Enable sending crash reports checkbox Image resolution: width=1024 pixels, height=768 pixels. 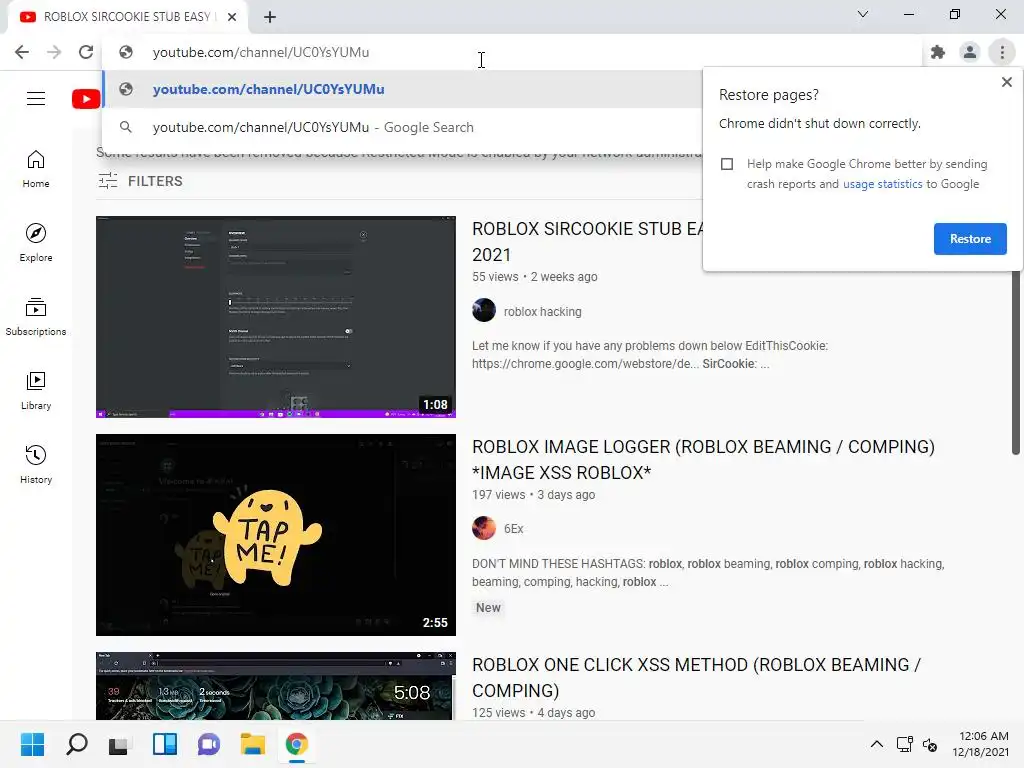tap(727, 164)
